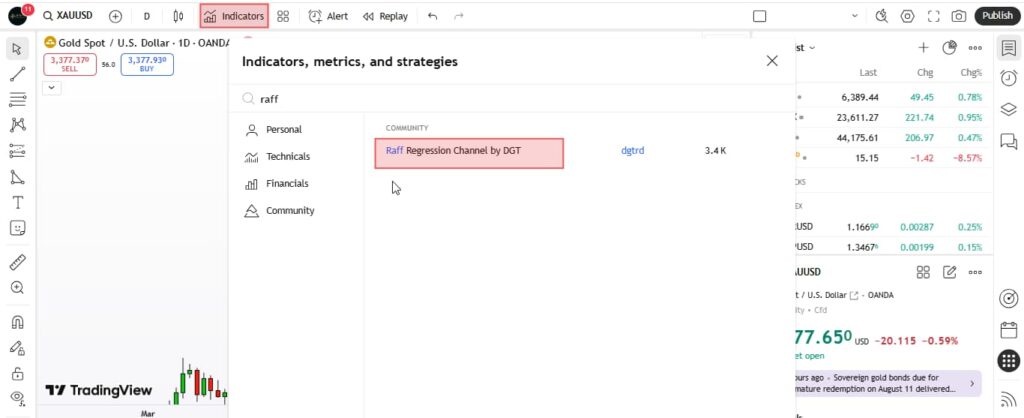The height and width of the screenshot is (418, 1024).
Task: Select the brush and shapes tool
Action: (x=18, y=176)
